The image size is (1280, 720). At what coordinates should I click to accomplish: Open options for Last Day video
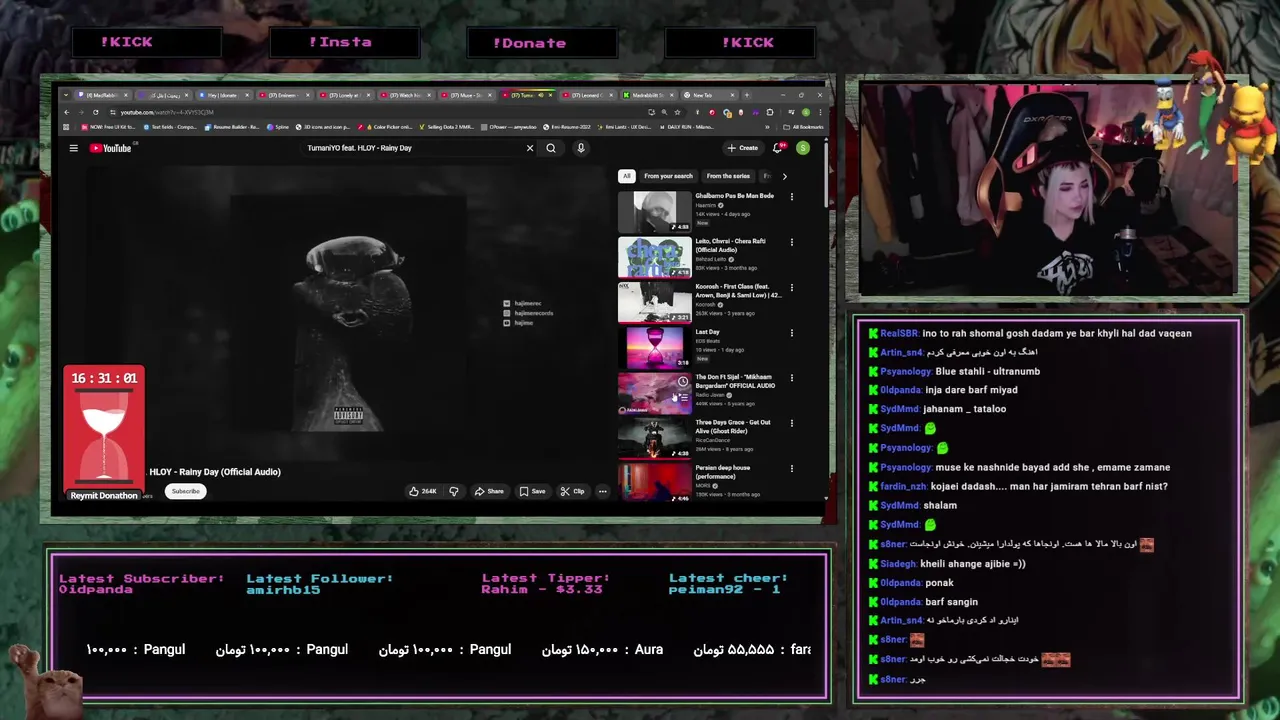(792, 333)
